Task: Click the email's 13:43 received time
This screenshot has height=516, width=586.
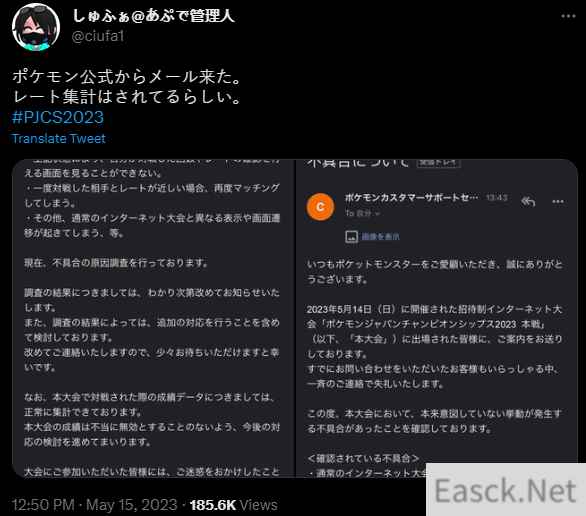Action: [x=497, y=197]
